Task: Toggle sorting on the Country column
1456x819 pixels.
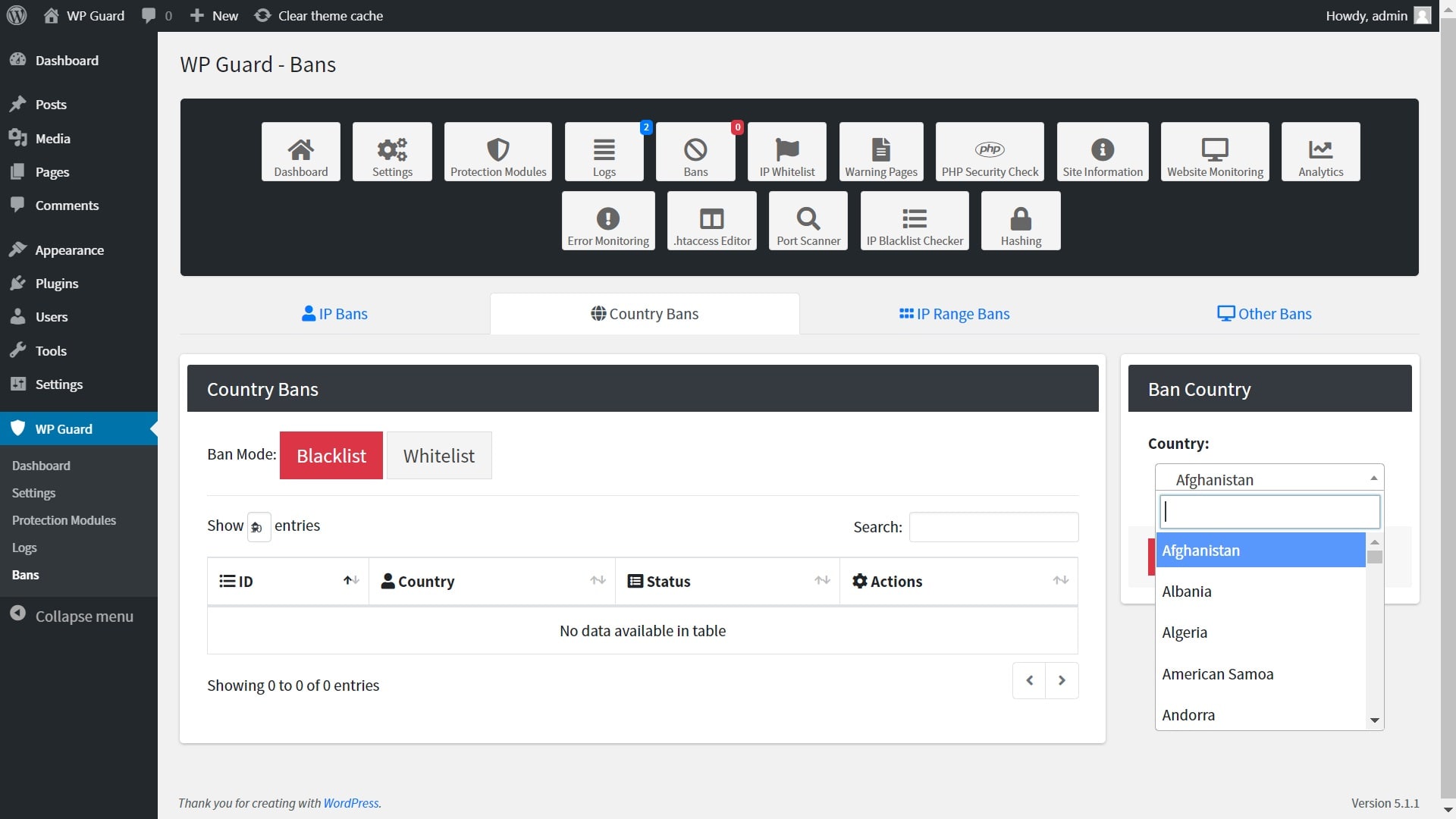Action: pos(491,581)
